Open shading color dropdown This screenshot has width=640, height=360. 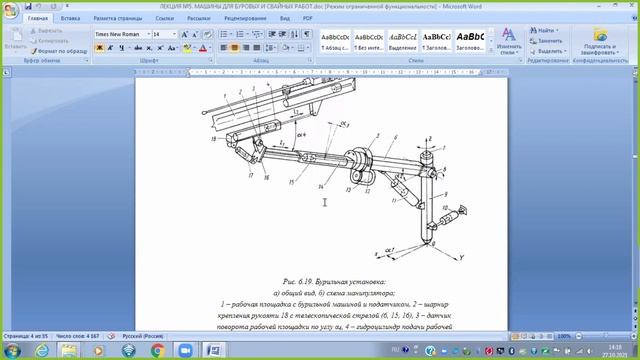pos(293,48)
